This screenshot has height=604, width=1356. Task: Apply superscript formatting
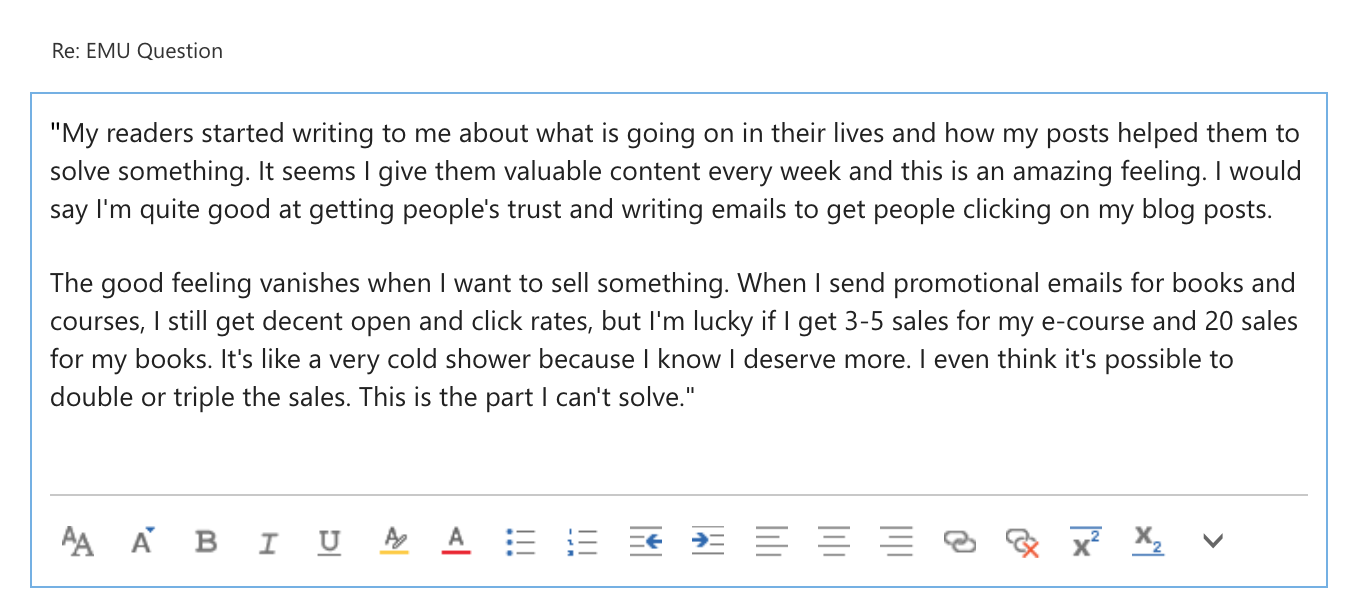click(x=1086, y=541)
